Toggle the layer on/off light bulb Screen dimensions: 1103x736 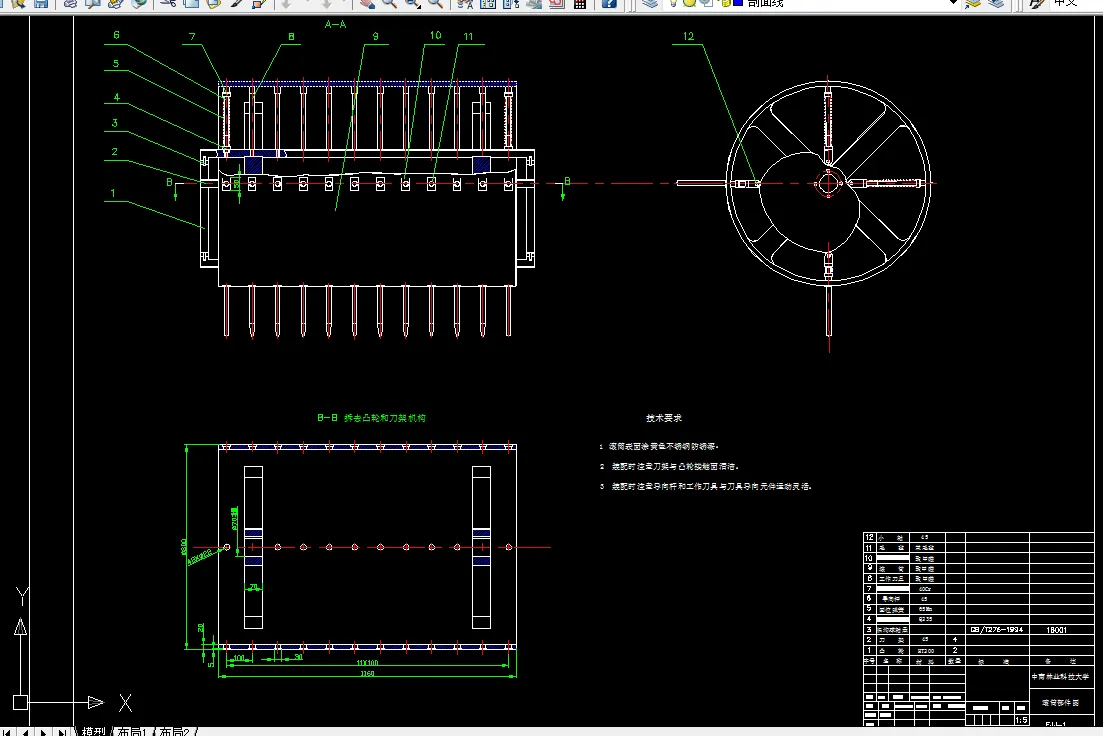coord(674,4)
